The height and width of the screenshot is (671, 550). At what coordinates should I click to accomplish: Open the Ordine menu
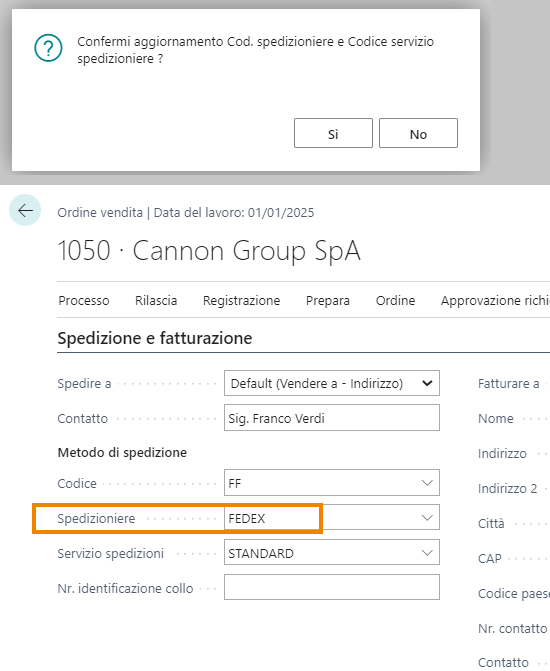point(395,300)
